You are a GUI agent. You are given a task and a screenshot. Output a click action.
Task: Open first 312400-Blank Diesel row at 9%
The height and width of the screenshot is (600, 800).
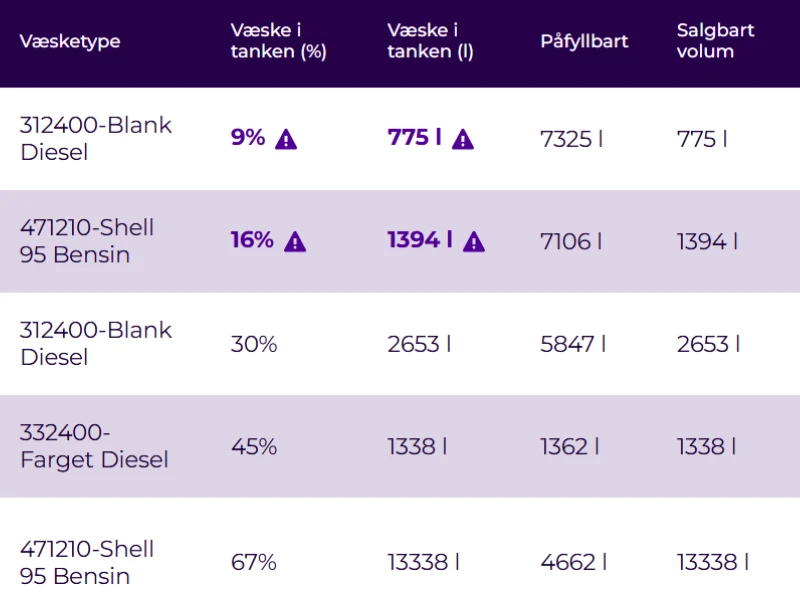point(96,138)
